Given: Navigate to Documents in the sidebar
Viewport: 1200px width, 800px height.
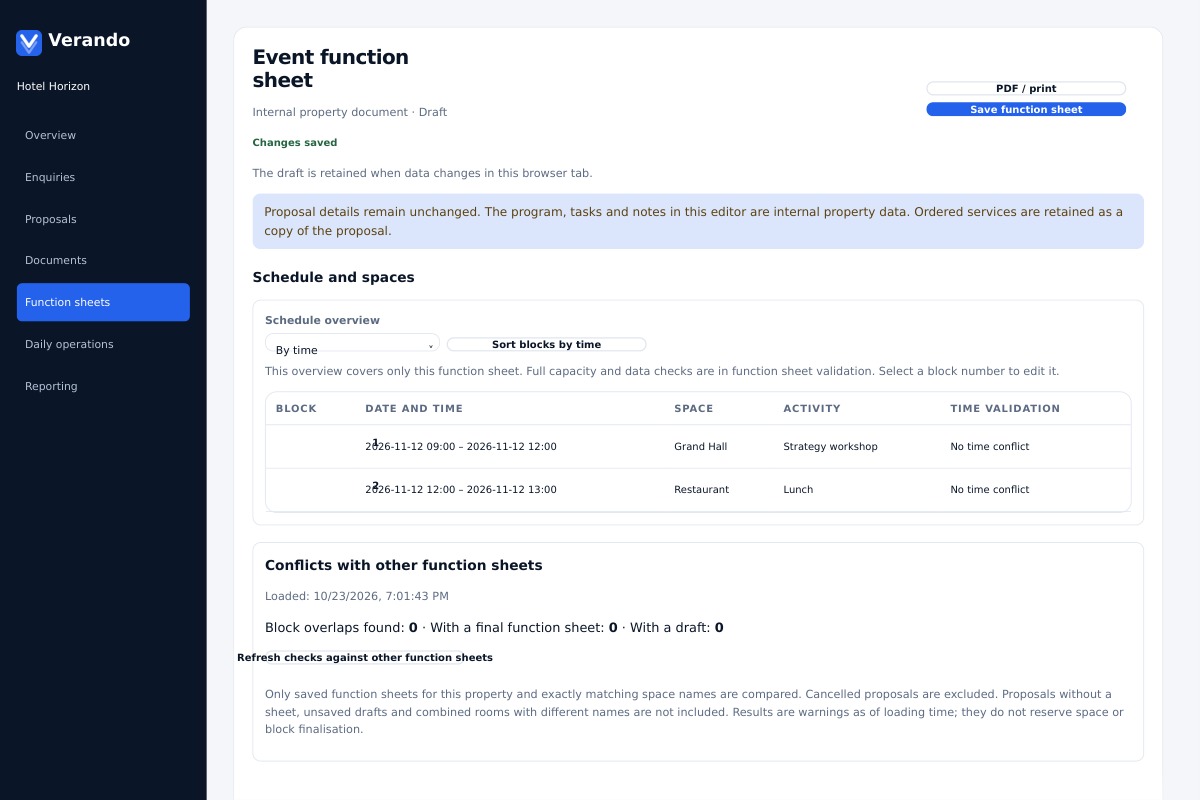Looking at the screenshot, I should 103,260.
